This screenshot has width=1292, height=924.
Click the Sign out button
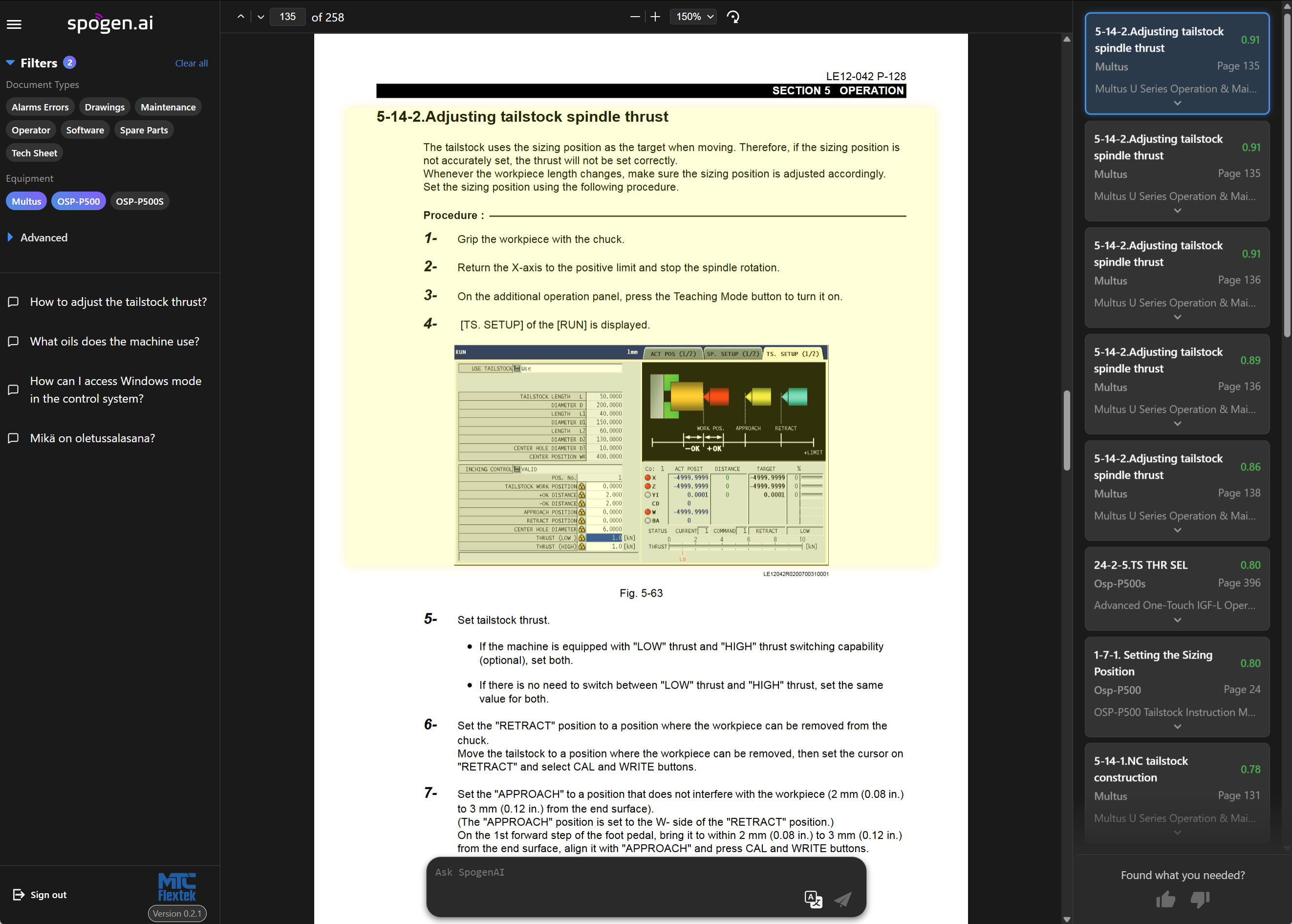pos(40,894)
